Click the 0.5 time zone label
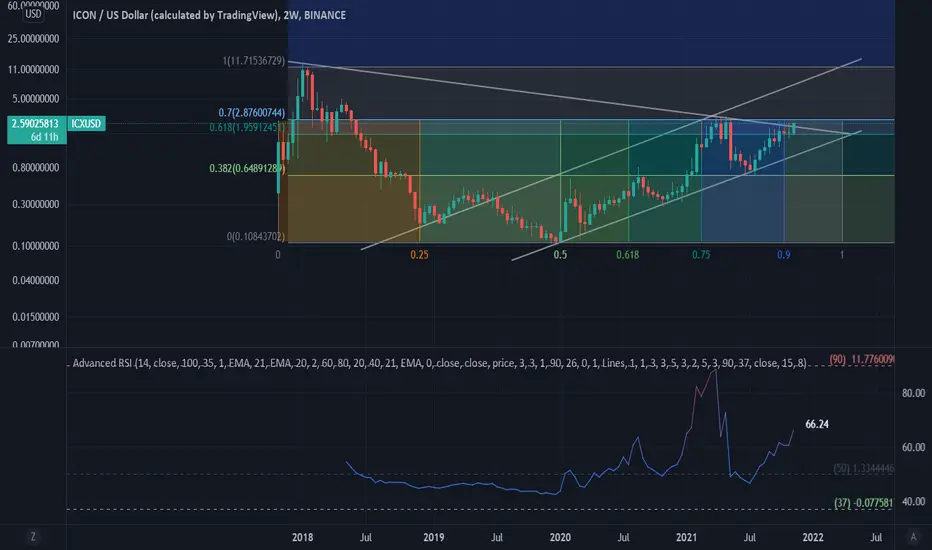 560,254
